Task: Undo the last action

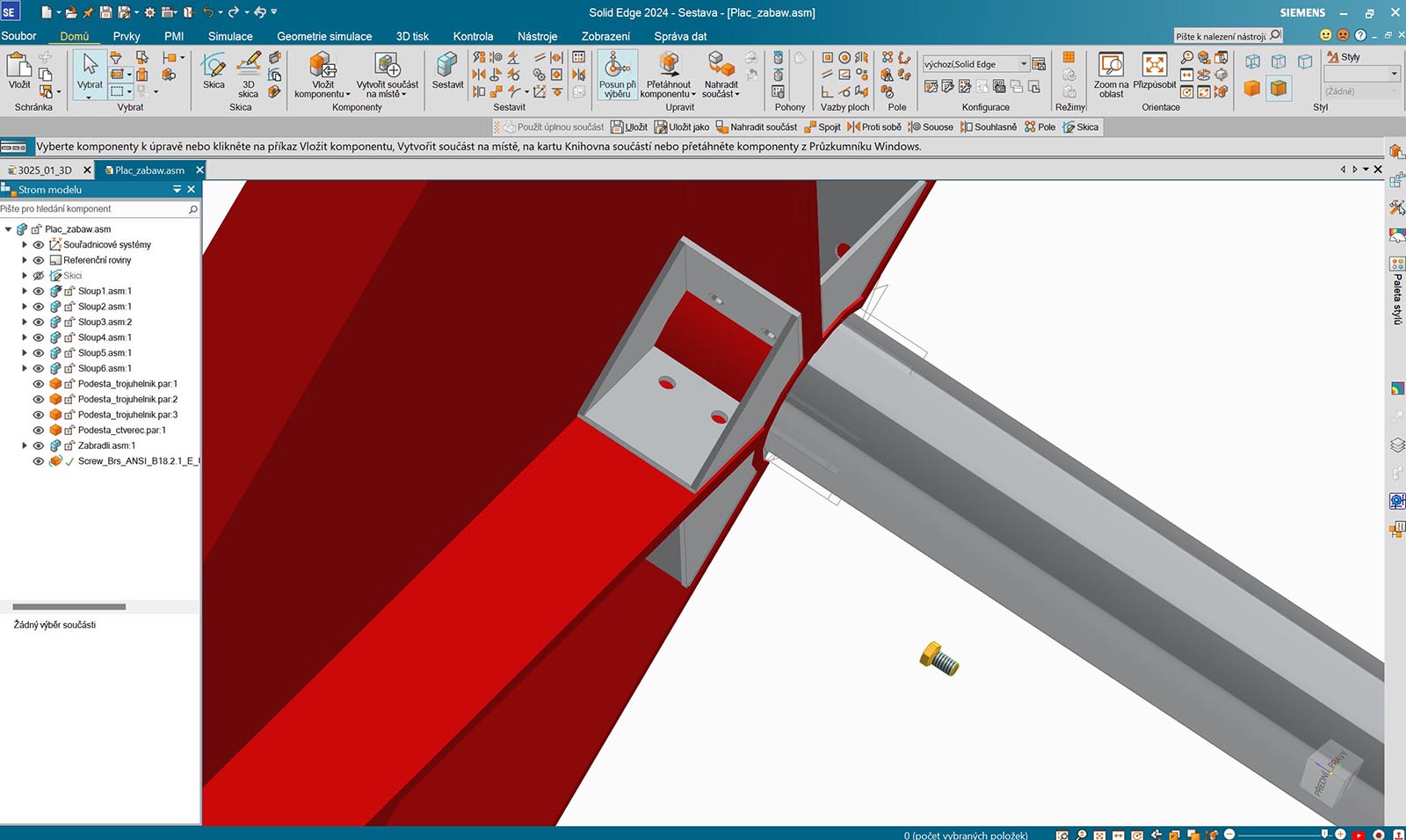Action: 207,12
